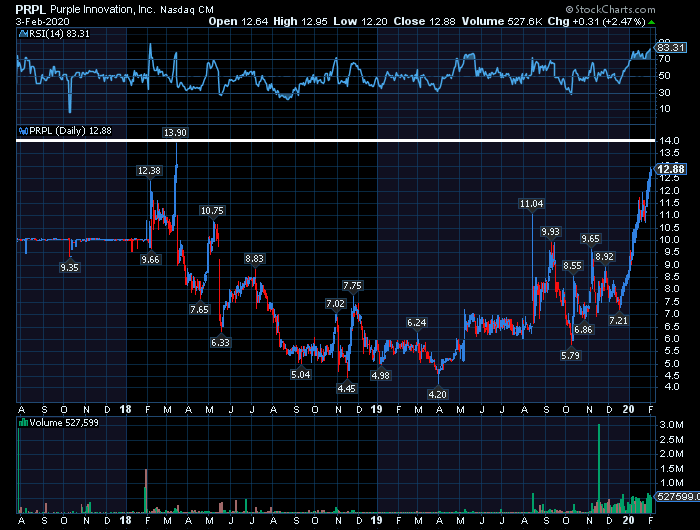Select the Volume 527.6K header value

pyautogui.click(x=502, y=21)
